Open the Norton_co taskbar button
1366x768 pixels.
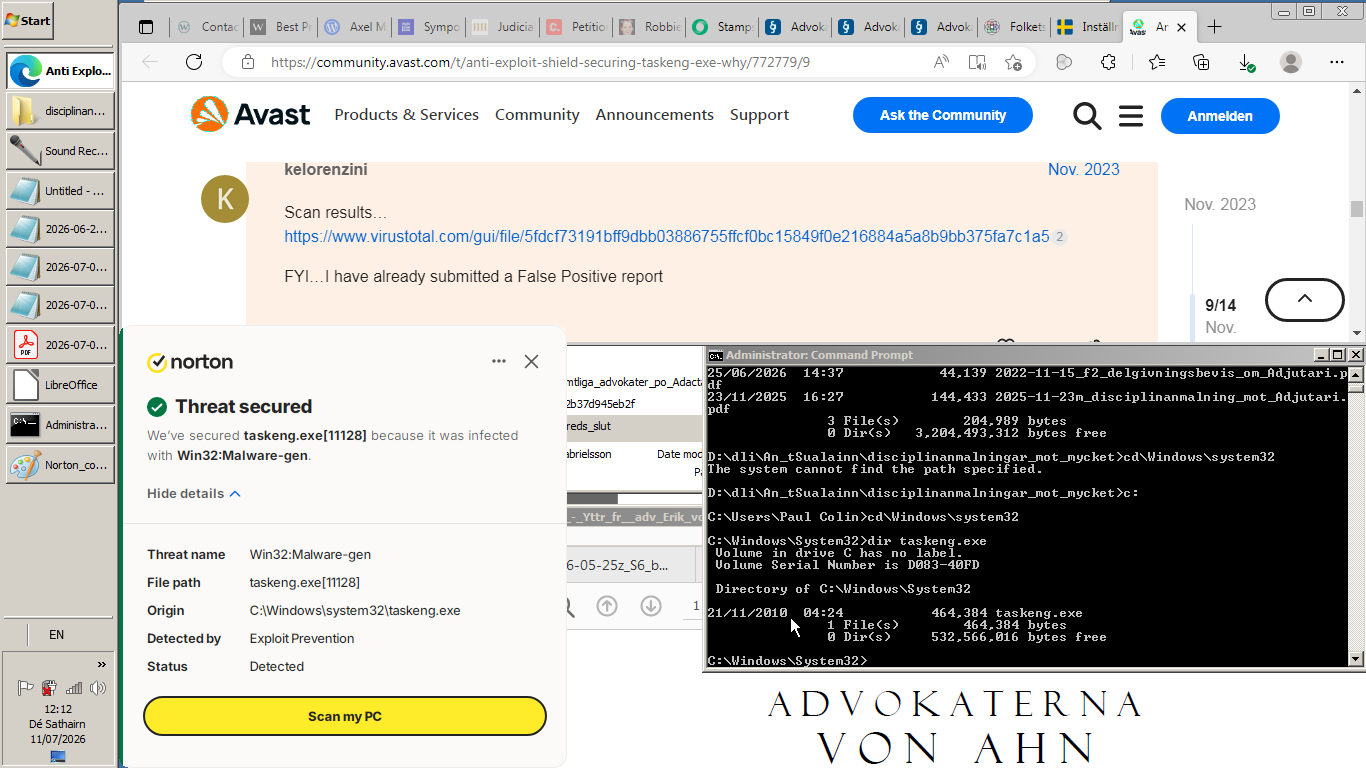point(60,465)
